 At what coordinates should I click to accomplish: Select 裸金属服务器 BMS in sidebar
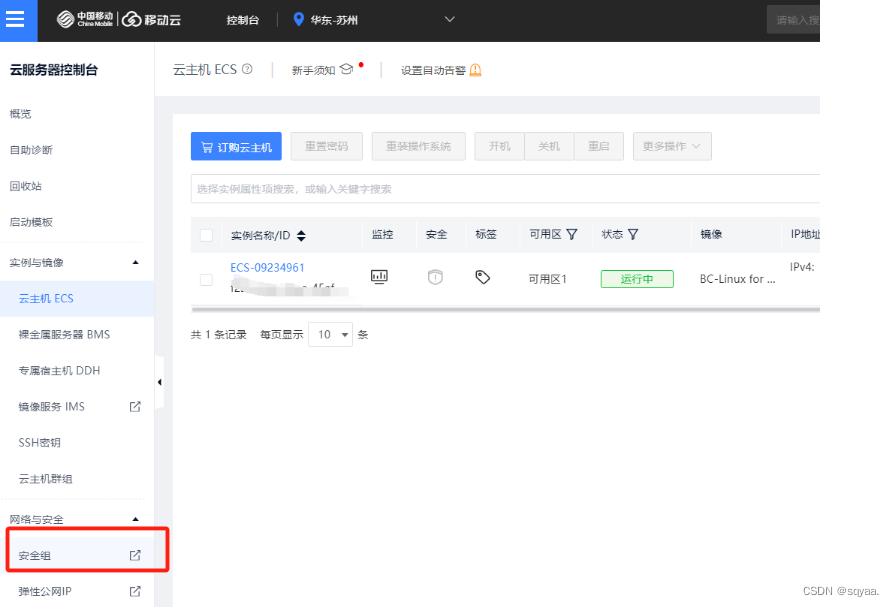(64, 334)
